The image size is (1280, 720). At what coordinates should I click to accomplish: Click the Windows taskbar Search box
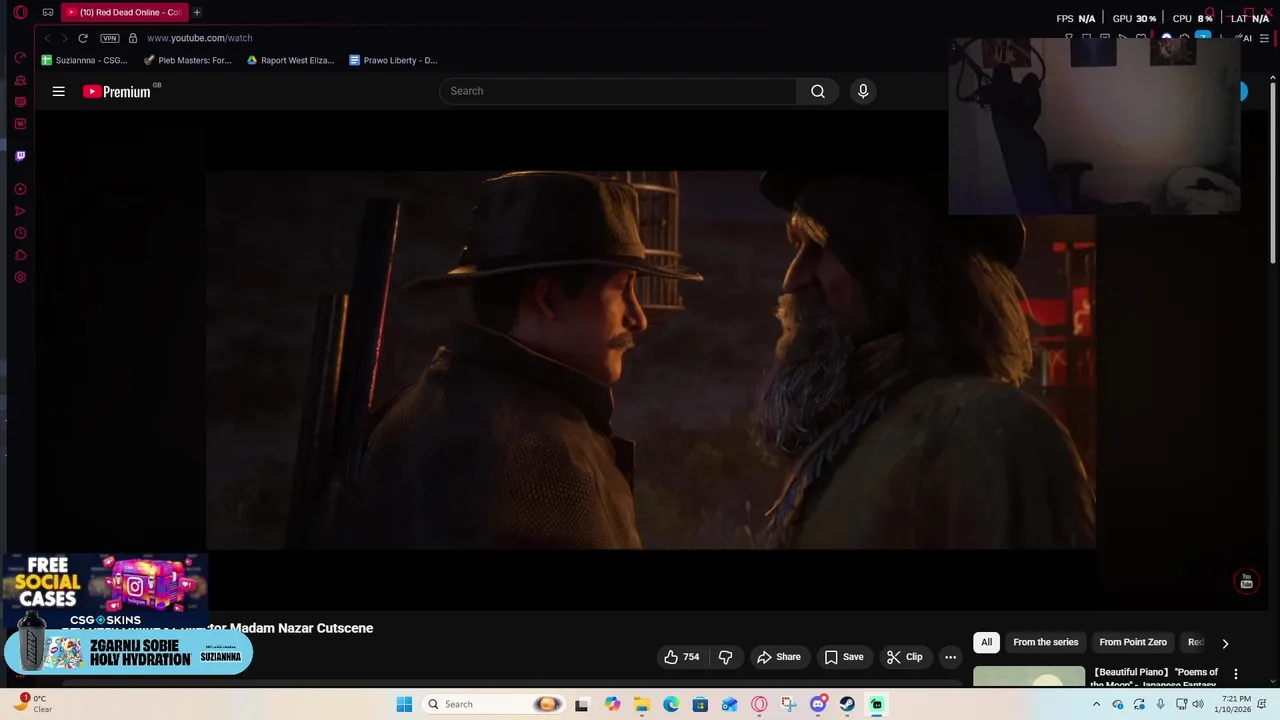[x=493, y=704]
